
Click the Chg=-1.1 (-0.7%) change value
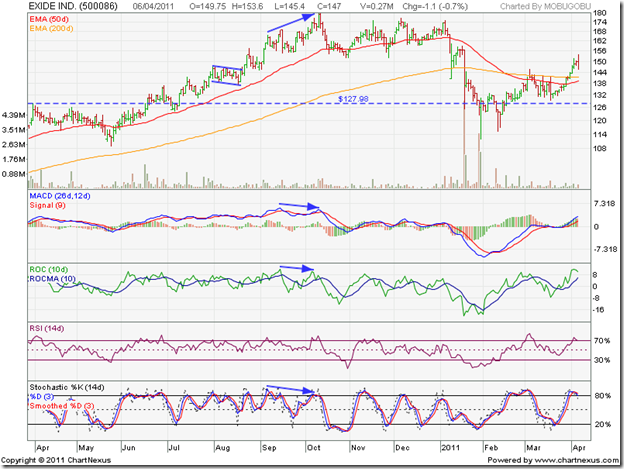[435, 6]
